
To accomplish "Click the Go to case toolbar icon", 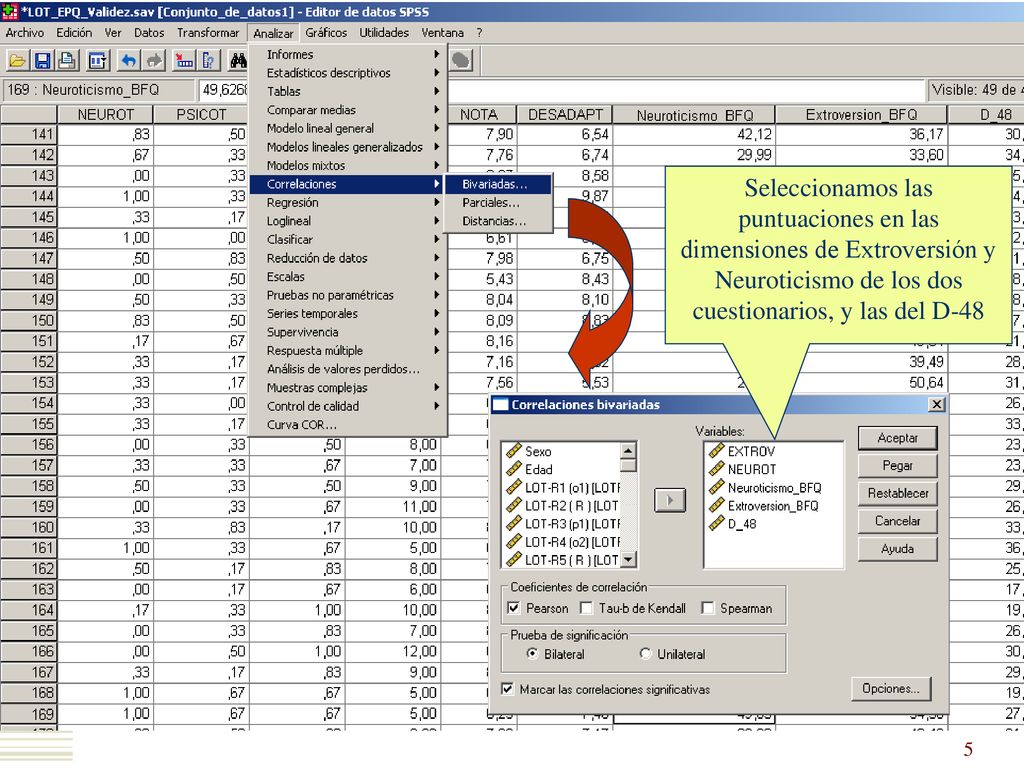I will 184,61.
